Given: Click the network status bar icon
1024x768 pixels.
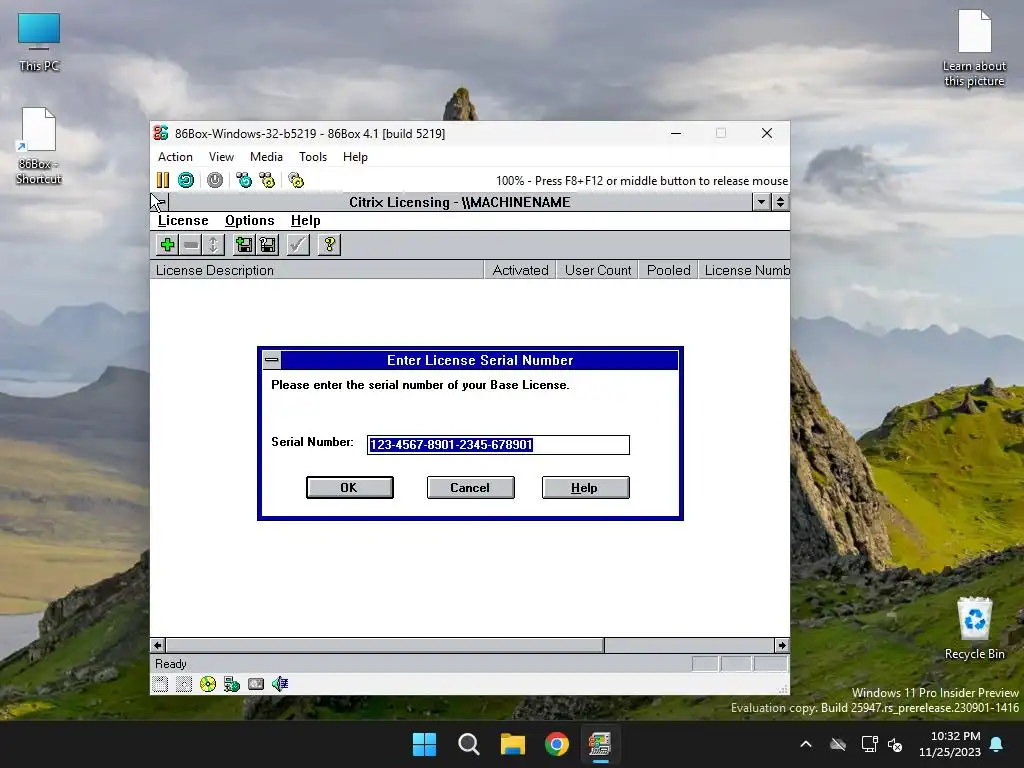Looking at the screenshot, I should coord(232,684).
